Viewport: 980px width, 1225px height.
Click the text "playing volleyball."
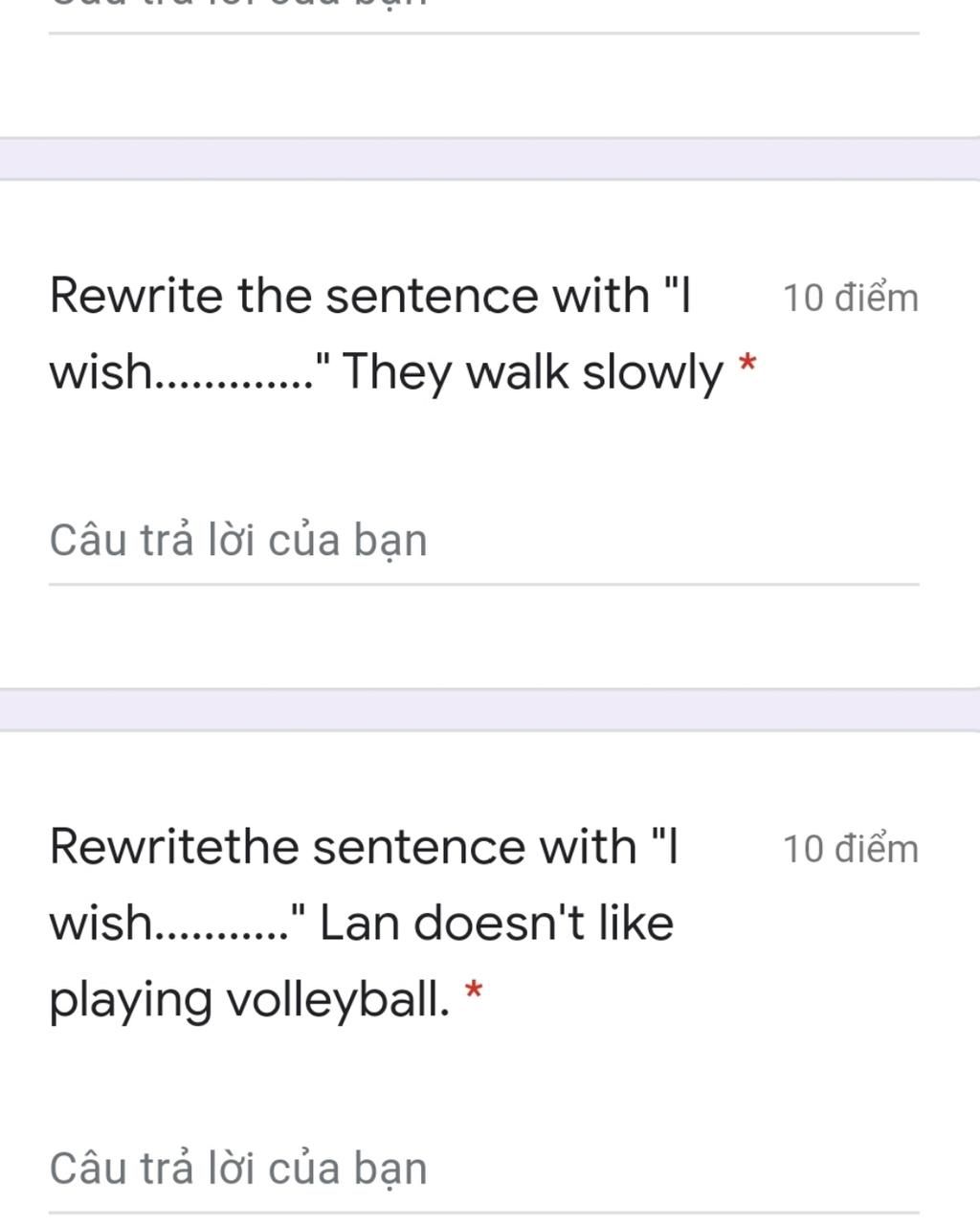pos(249,1000)
